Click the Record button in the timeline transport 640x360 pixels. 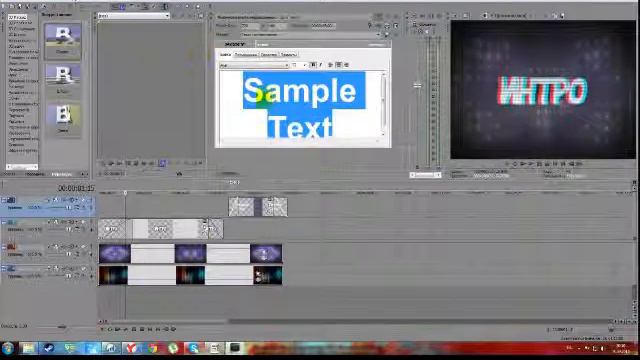(x=102, y=329)
